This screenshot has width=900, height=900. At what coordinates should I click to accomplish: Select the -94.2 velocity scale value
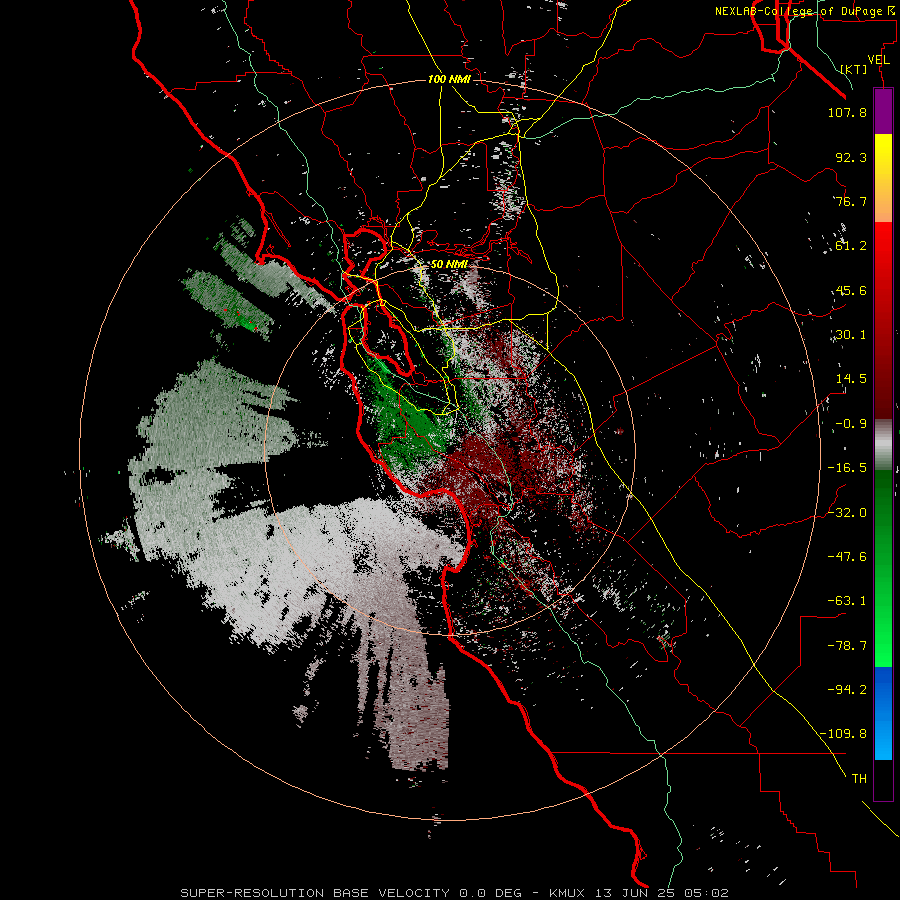(x=847, y=690)
